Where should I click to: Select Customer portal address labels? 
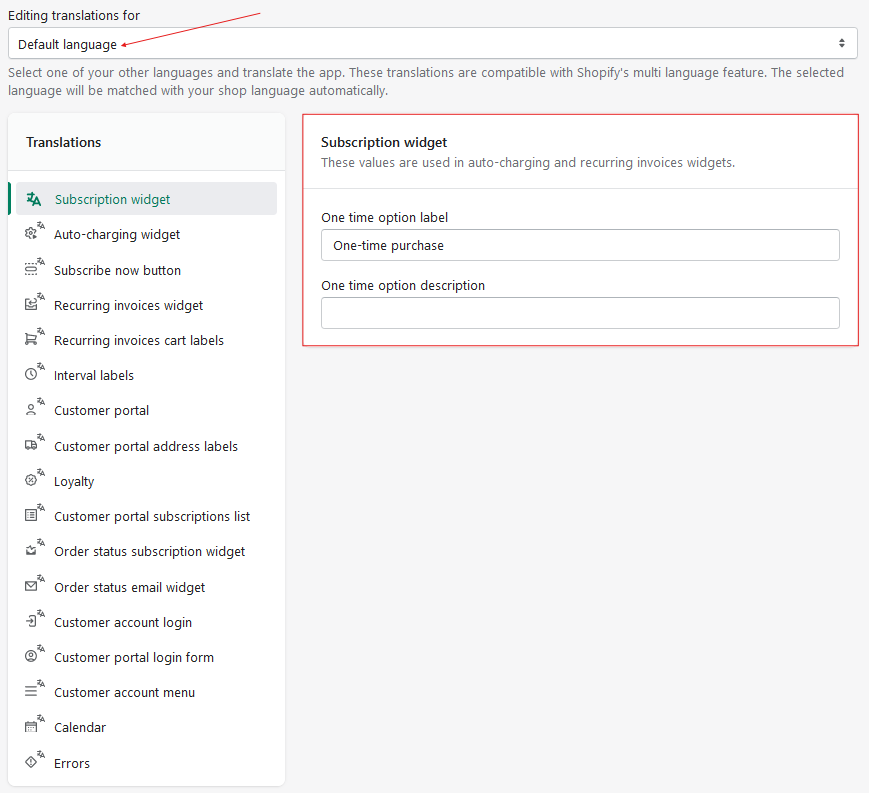point(146,446)
